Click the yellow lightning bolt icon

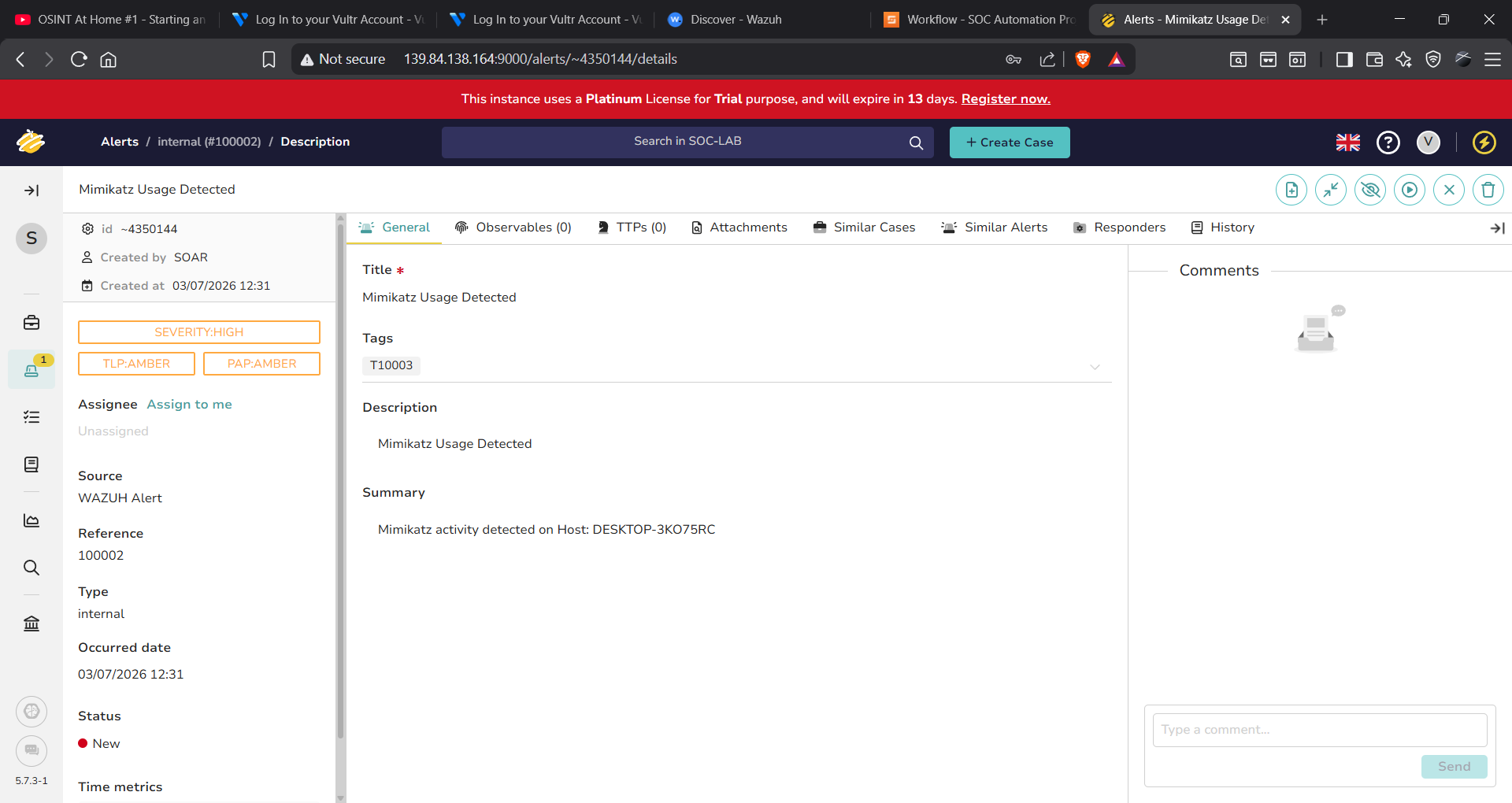pos(1484,142)
